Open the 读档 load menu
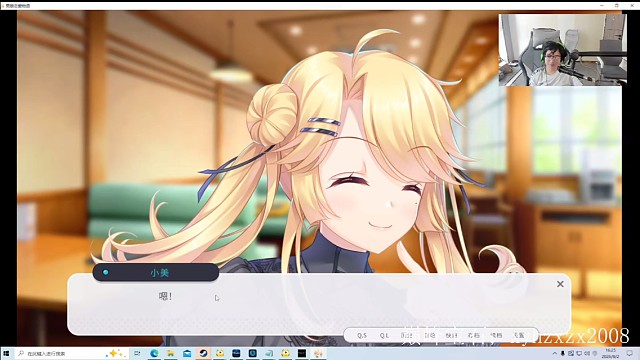The image size is (640, 360). [x=496, y=336]
